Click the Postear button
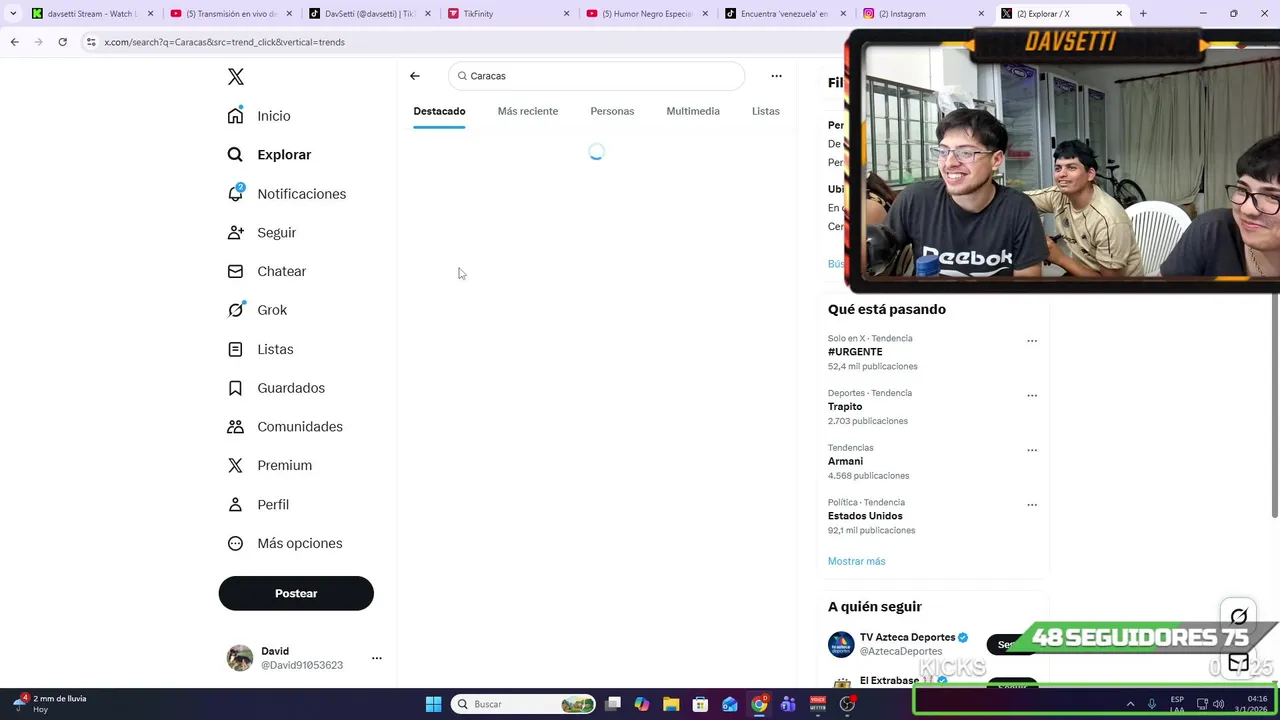1280x720 pixels. (296, 593)
